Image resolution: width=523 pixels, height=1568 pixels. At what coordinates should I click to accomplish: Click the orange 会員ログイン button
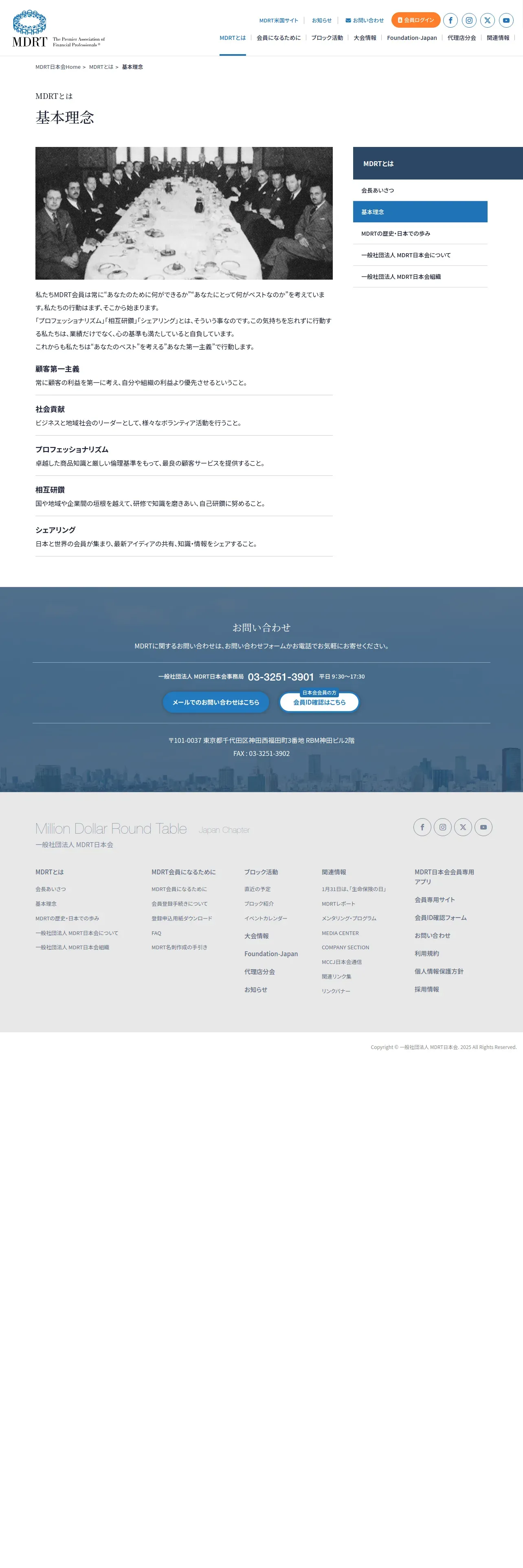(x=416, y=20)
